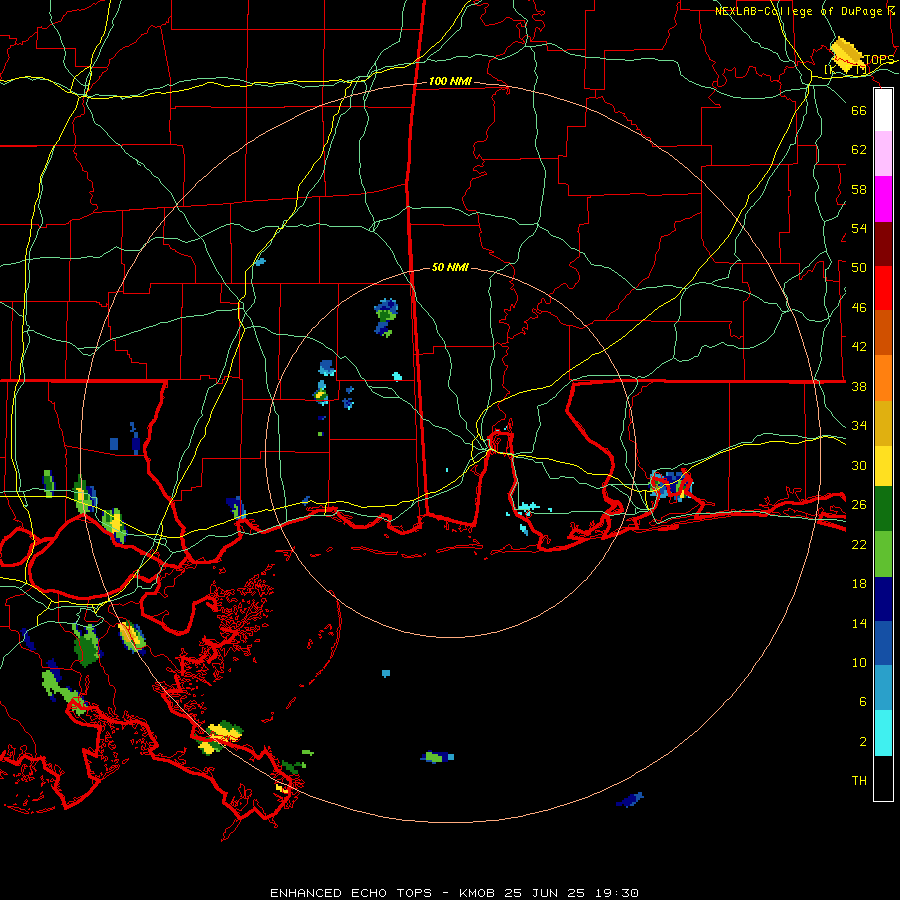
Task: Select the light green legend swatch
Action: click(x=883, y=554)
